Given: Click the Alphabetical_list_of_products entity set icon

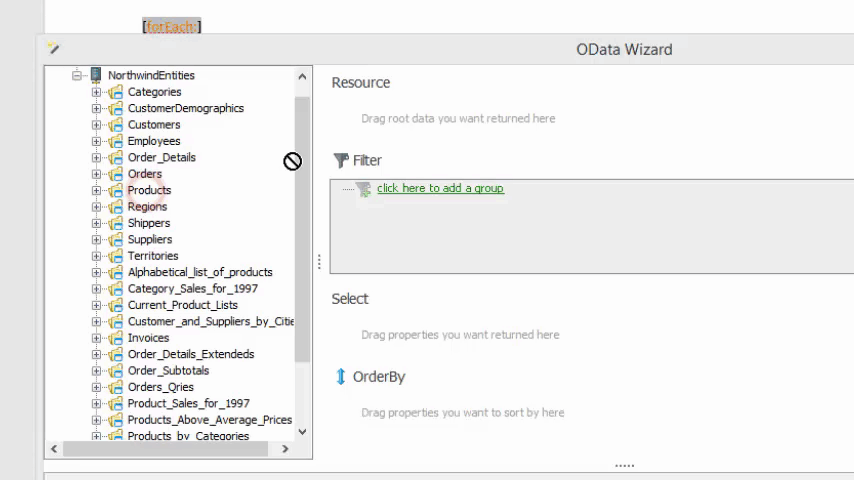Looking at the screenshot, I should pos(115,272).
